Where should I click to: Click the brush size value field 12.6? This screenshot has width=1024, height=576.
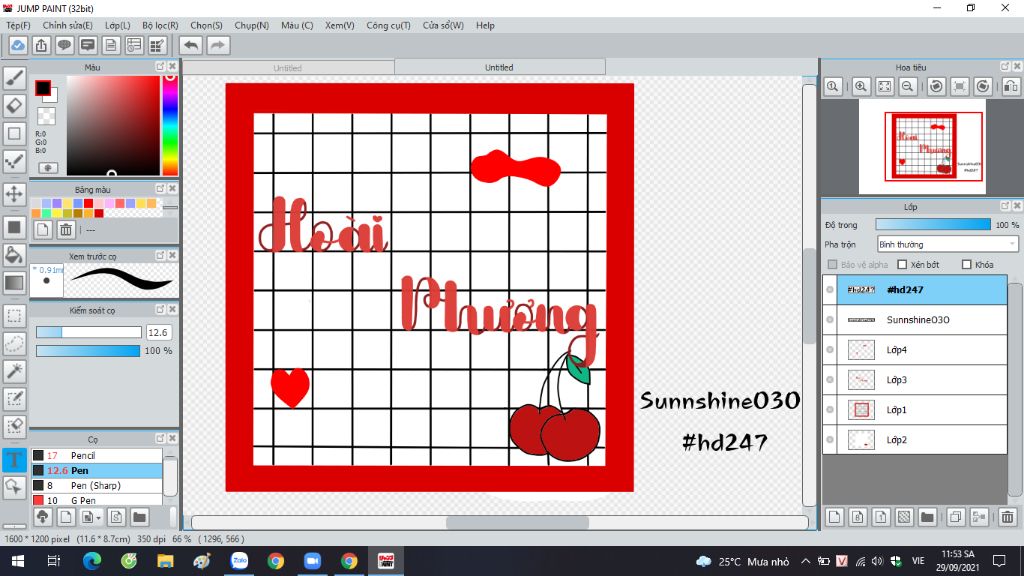click(159, 332)
